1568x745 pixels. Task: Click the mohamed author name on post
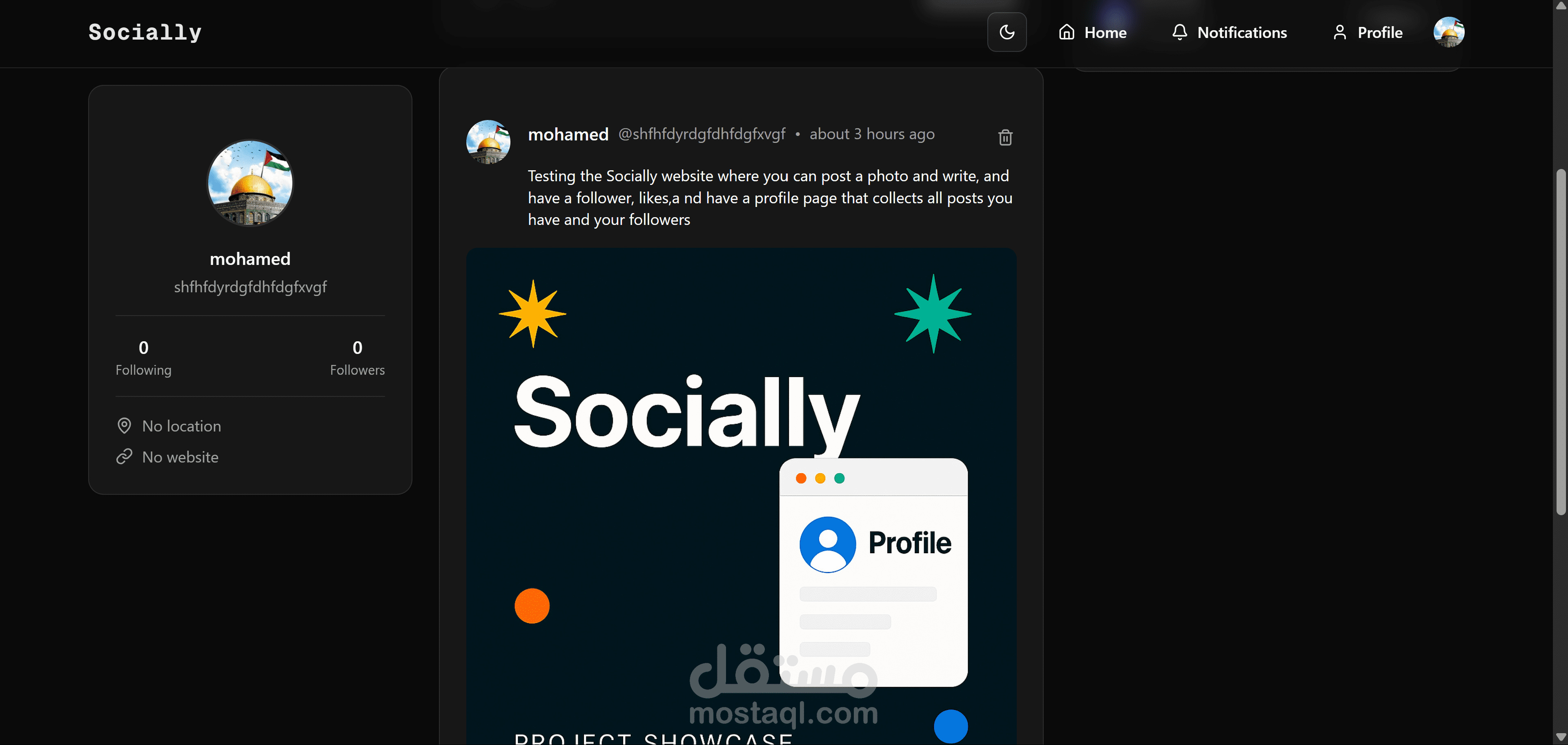click(x=568, y=134)
